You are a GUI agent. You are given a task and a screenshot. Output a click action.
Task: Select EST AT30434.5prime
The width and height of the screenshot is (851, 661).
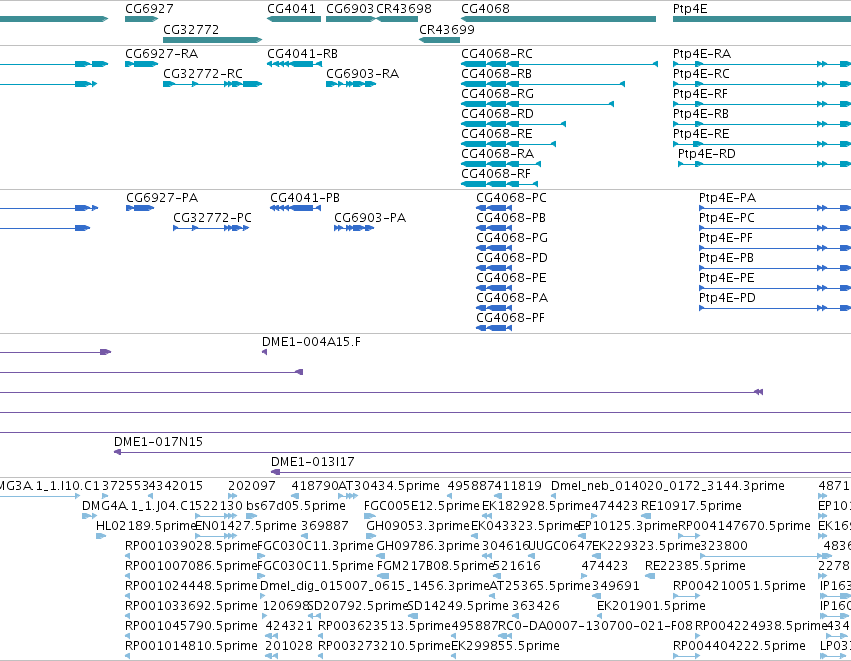pos(348,496)
